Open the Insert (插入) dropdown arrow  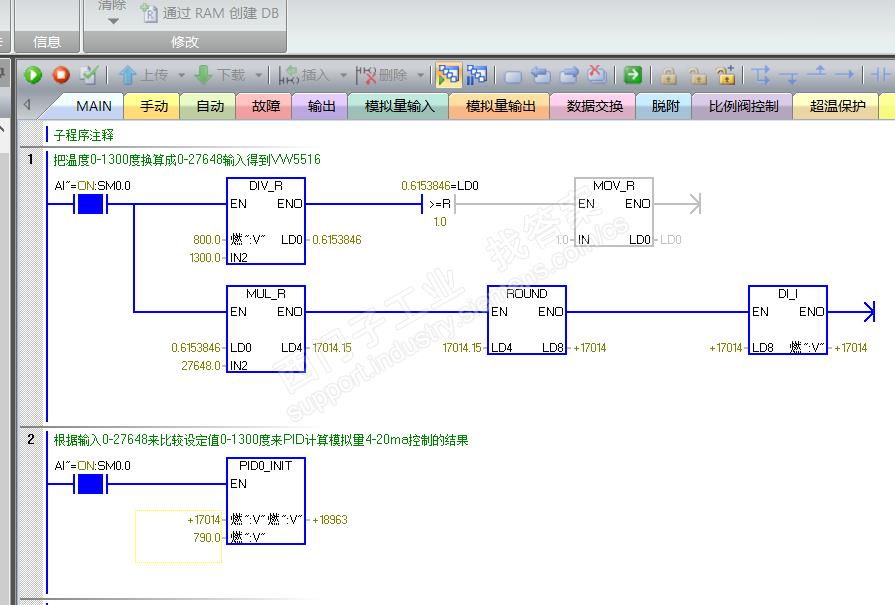tap(343, 75)
